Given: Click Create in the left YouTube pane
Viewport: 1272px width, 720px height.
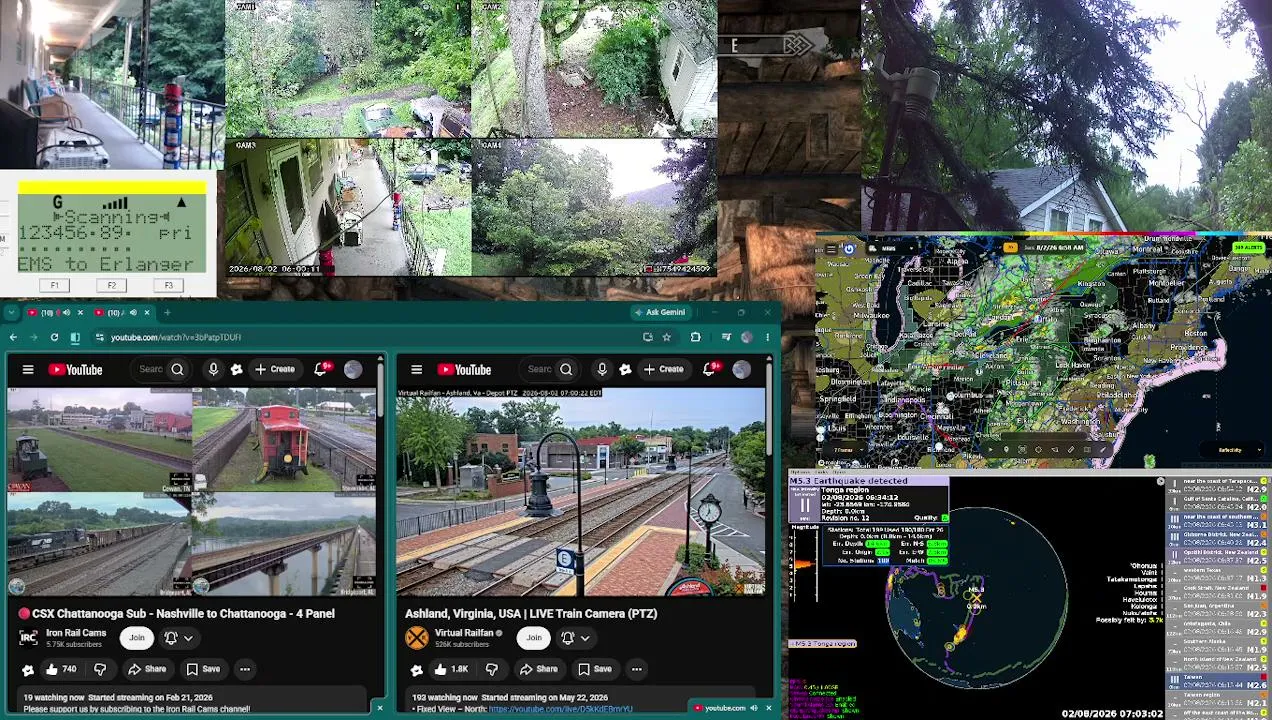Looking at the screenshot, I should pos(275,370).
